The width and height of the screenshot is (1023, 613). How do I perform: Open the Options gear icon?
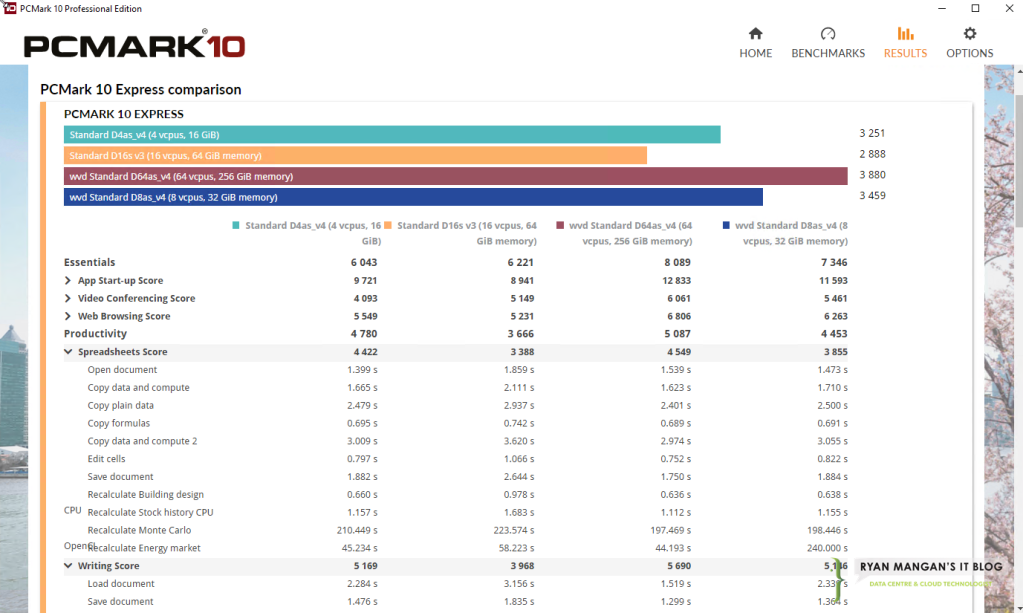(x=970, y=33)
